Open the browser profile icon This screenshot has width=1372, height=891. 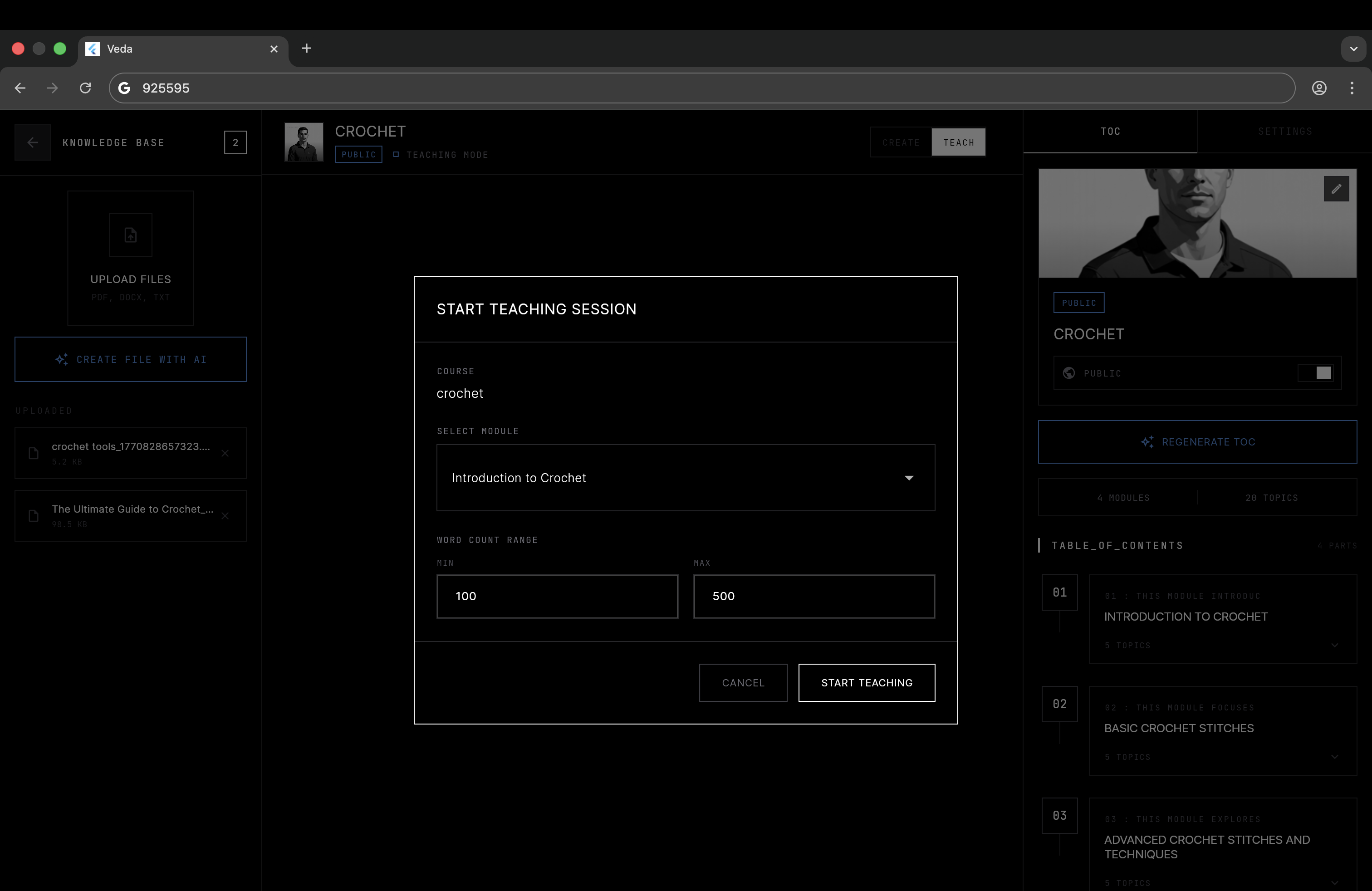coord(1319,88)
